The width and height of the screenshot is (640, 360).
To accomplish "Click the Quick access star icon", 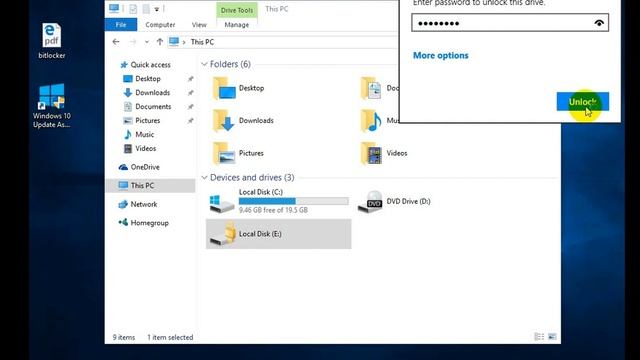I will 124,64.
